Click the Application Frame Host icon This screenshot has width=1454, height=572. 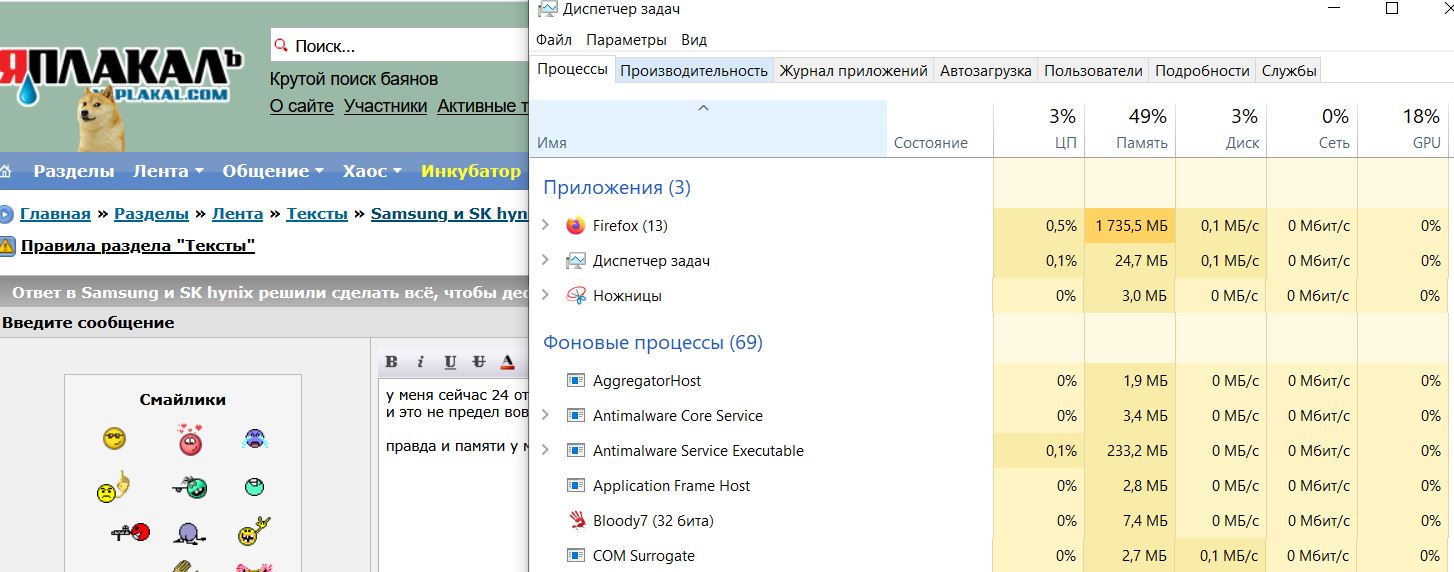tap(575, 486)
